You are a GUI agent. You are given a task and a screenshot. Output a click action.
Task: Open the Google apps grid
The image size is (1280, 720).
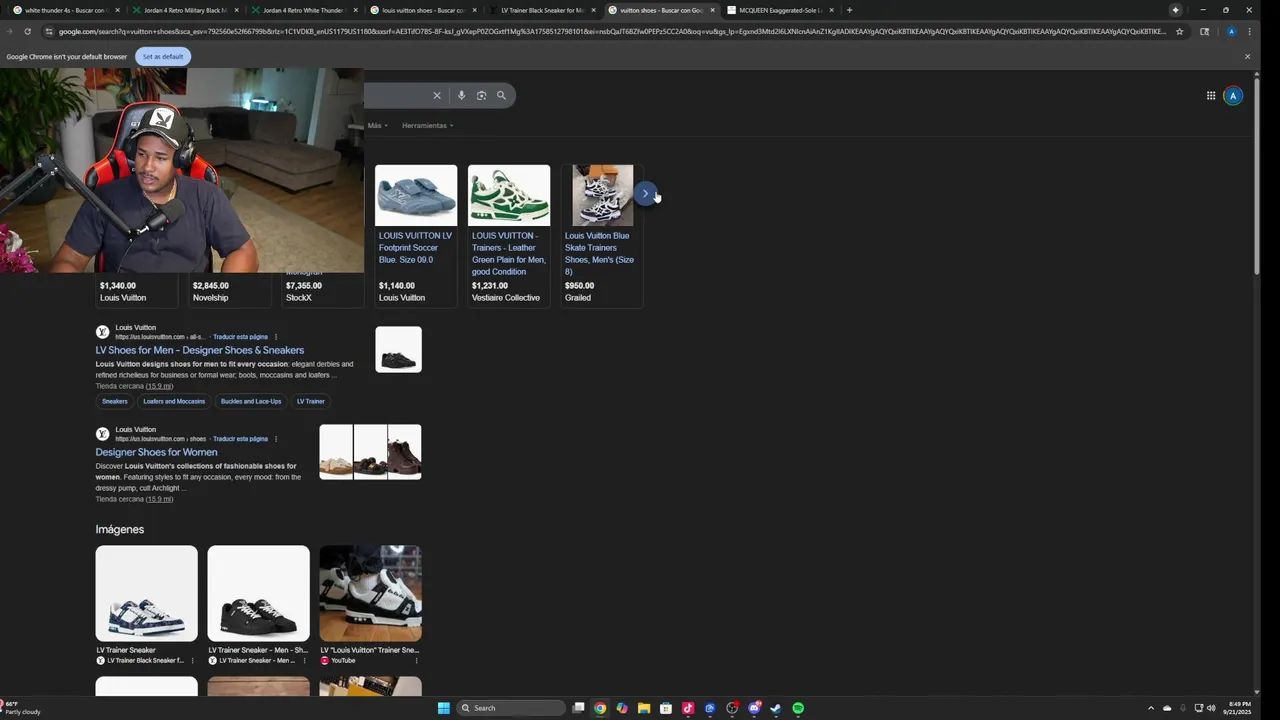tap(1210, 96)
